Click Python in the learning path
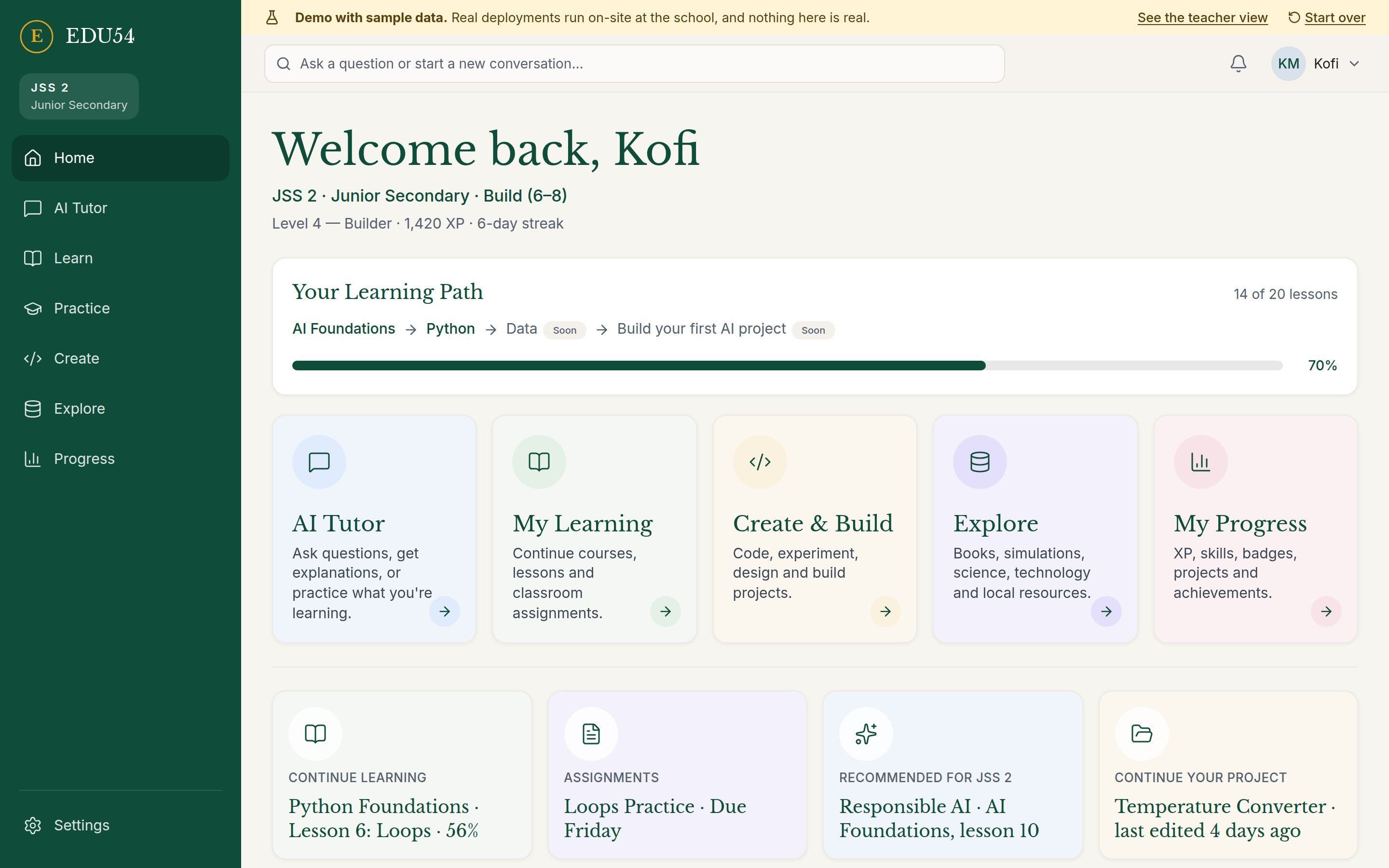 click(x=450, y=329)
